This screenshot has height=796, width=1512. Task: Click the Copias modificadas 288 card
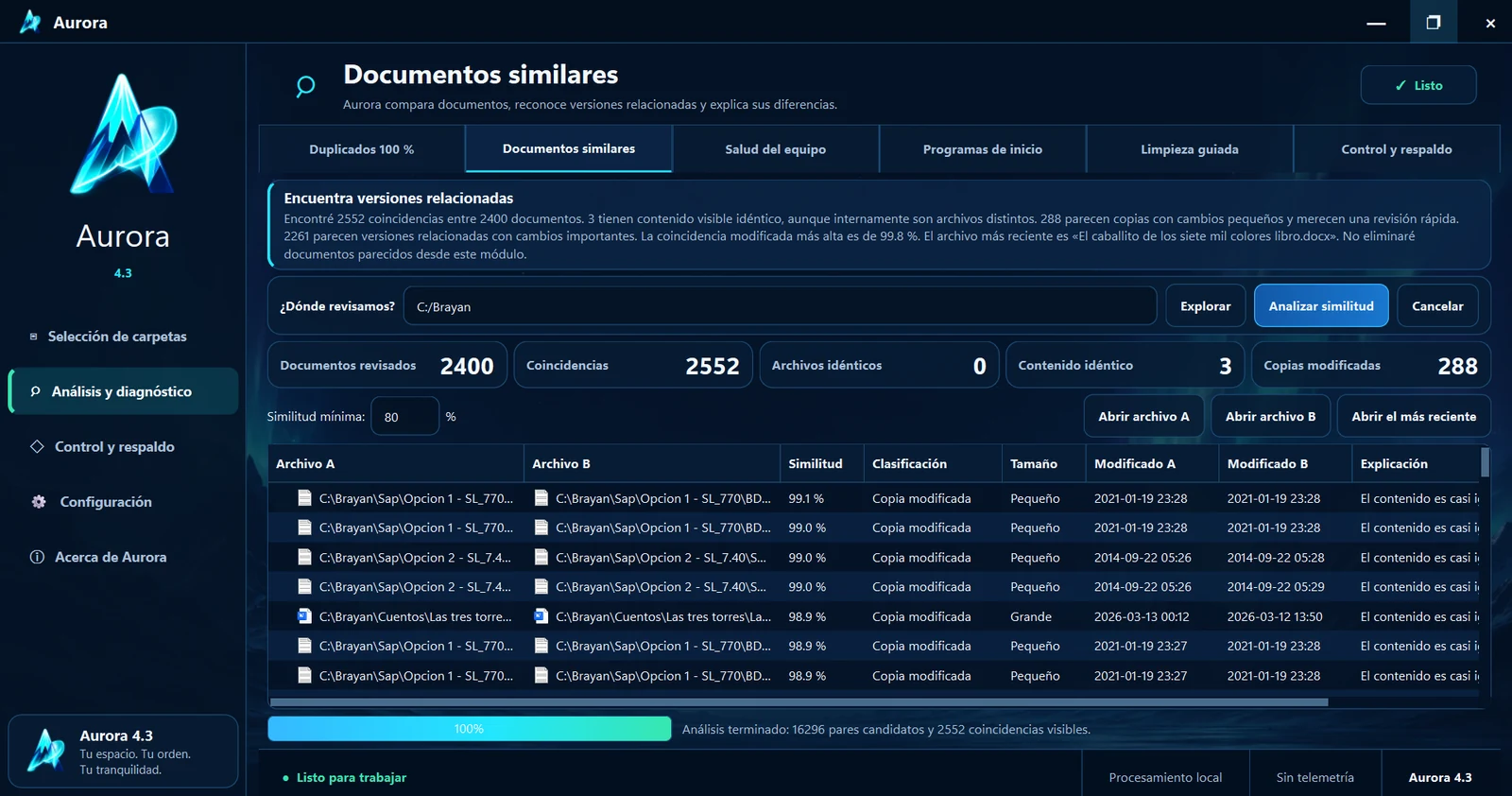(x=1371, y=365)
